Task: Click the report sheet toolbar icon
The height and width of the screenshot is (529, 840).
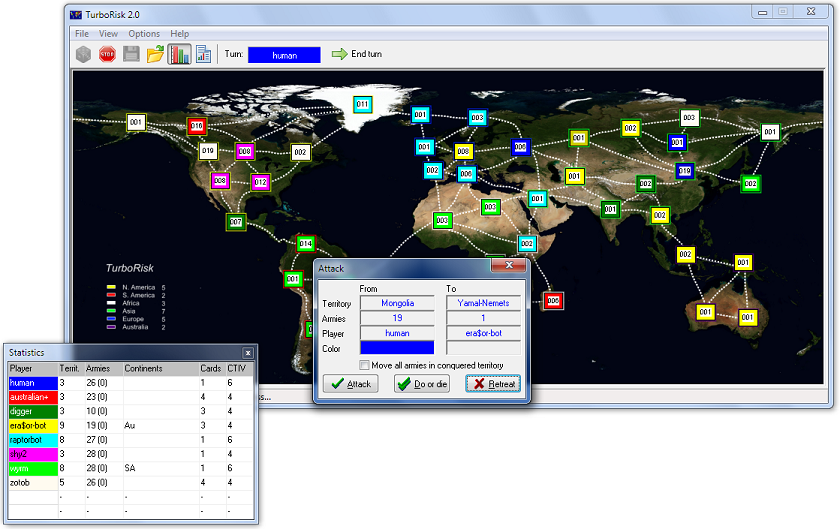Action: pos(204,54)
